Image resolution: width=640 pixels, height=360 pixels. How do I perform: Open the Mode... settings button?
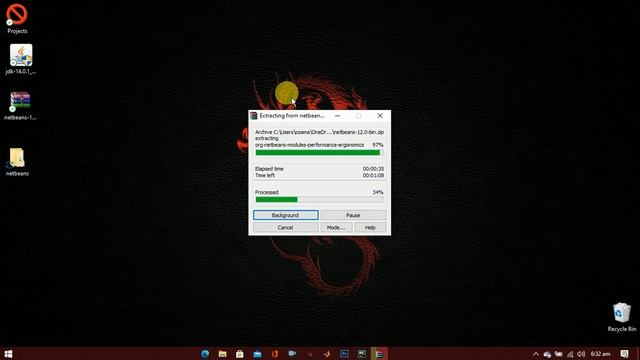pos(336,227)
